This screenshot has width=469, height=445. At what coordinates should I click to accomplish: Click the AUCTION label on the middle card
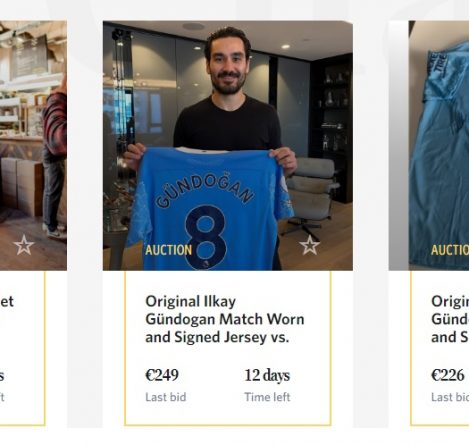(x=169, y=250)
